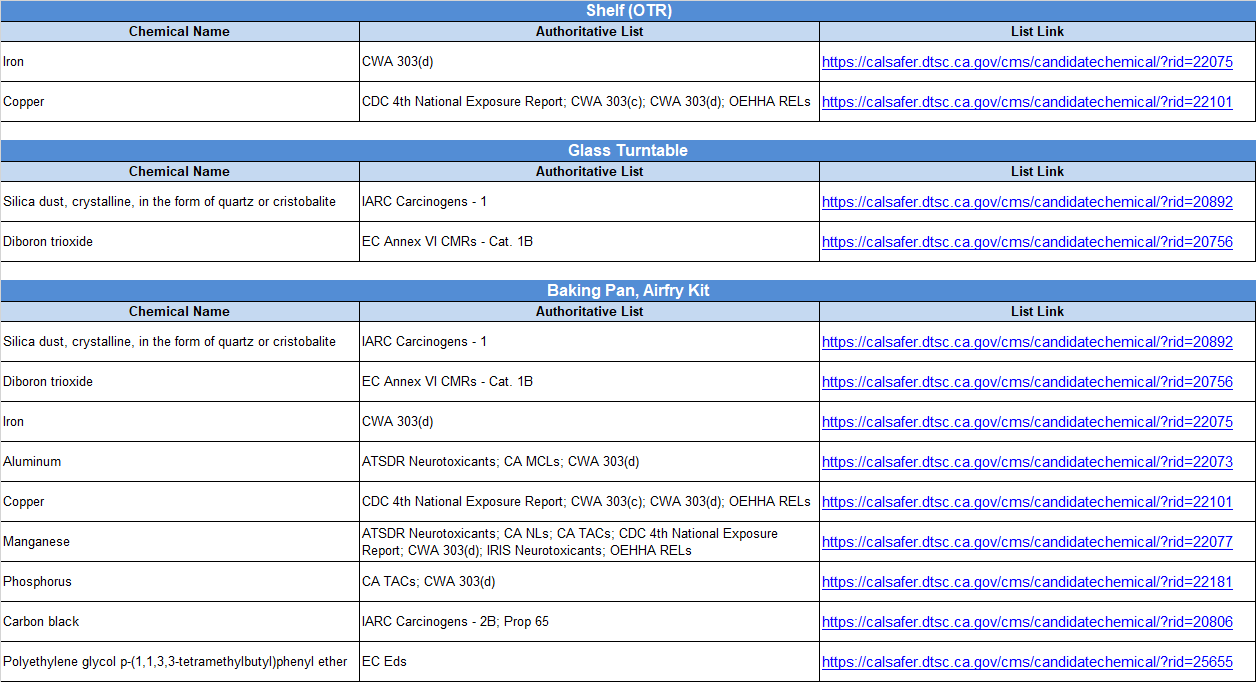The image size is (1257, 682).
Task: Select Copper's authoritative list under Baking Pan
Action: [590, 502]
